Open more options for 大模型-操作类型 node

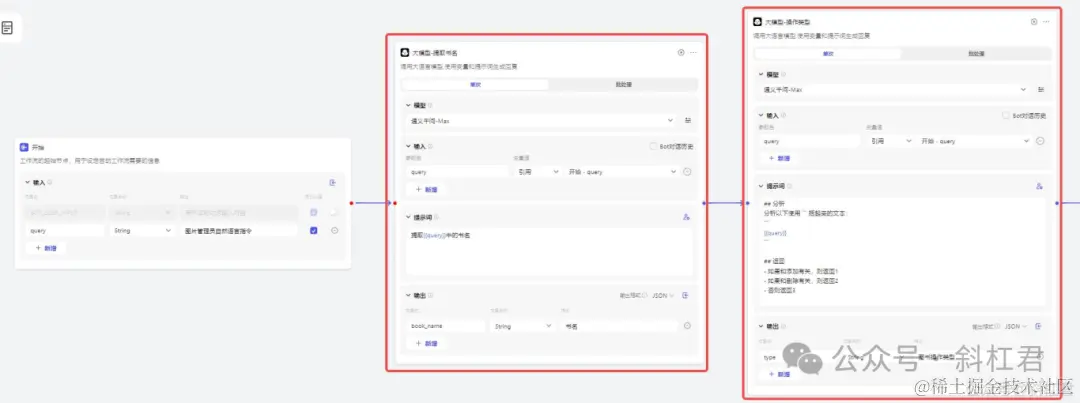[1046, 21]
